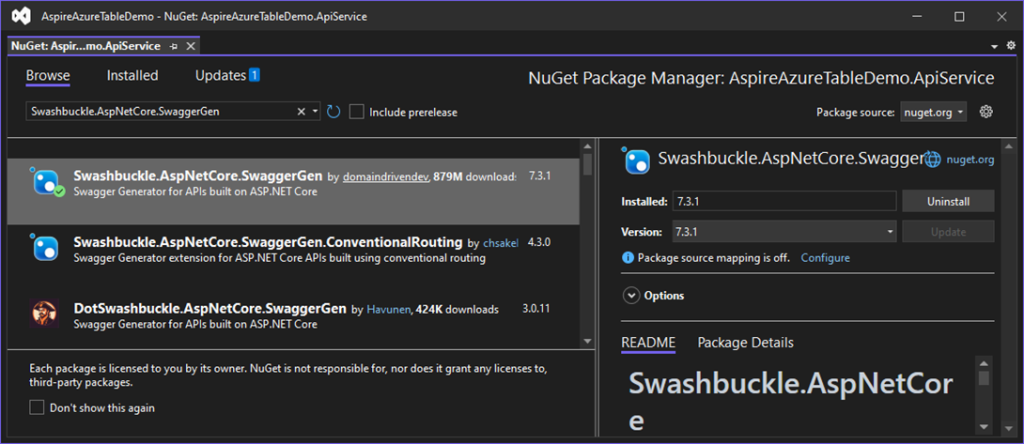Click the disabled Update button

coord(948,232)
